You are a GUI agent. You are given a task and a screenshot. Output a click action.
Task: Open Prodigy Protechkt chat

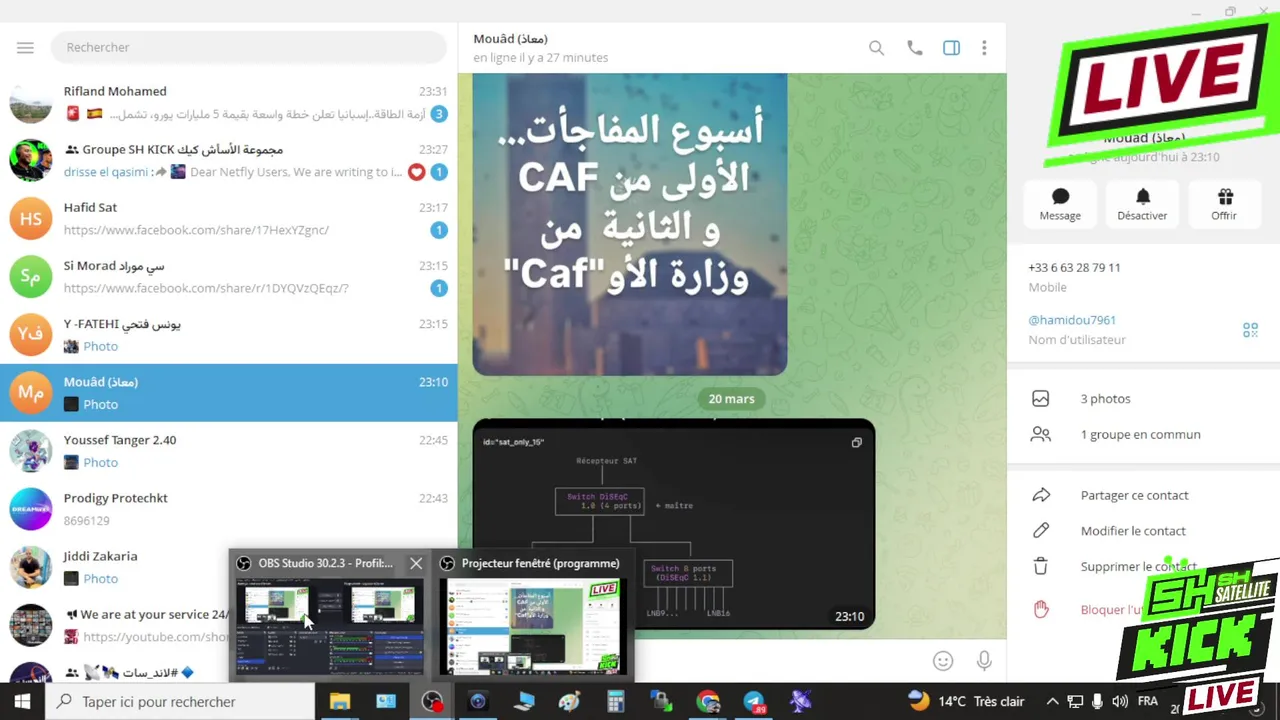(229, 508)
